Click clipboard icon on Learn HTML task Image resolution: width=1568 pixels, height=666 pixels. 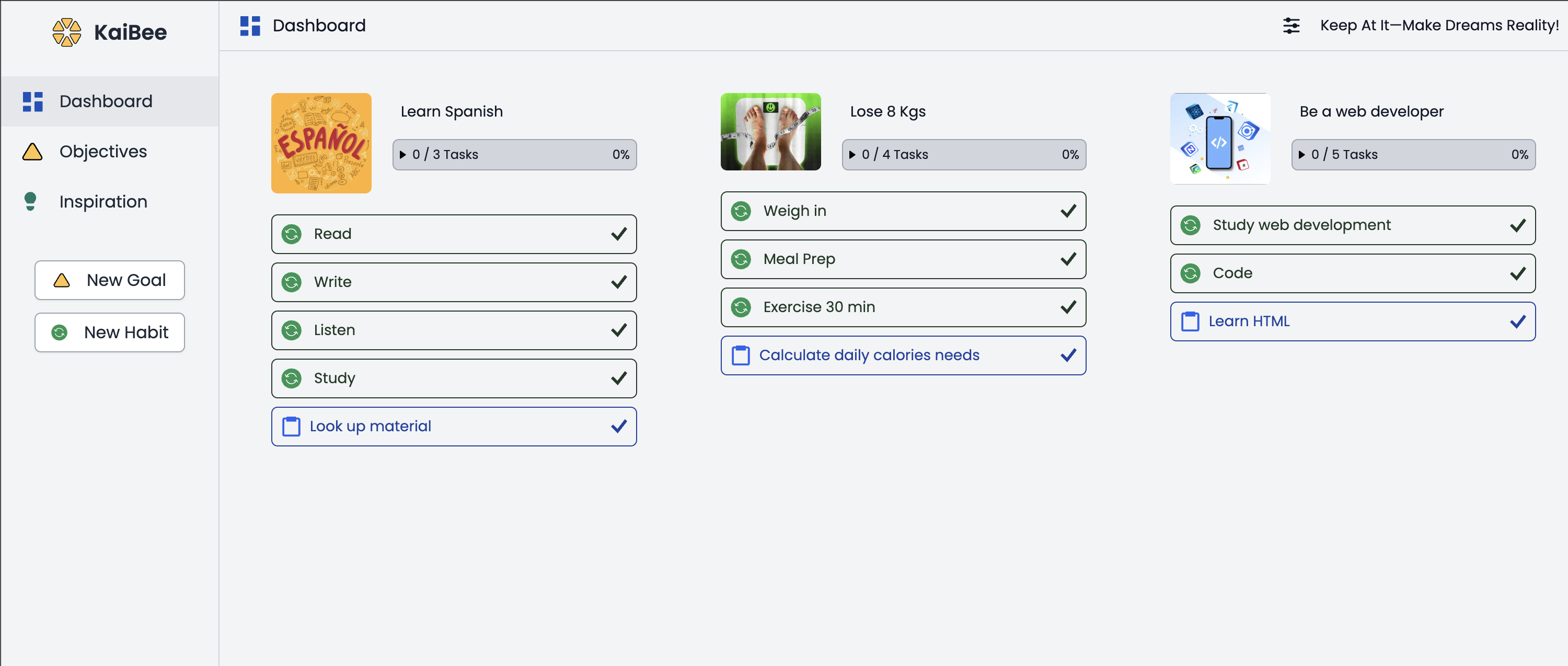click(1190, 321)
